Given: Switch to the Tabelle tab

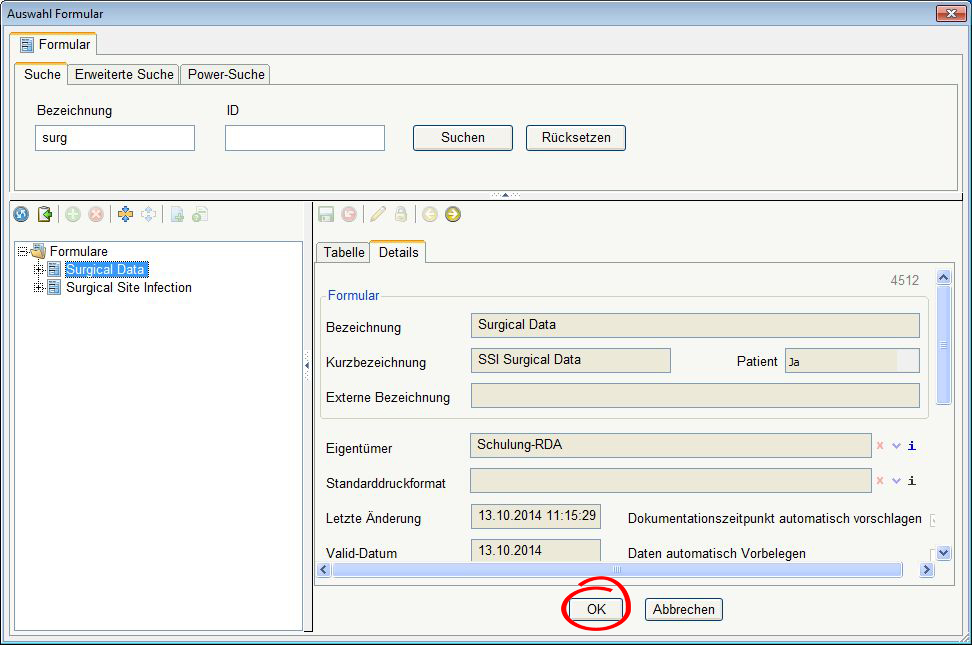Looking at the screenshot, I should click(x=343, y=252).
